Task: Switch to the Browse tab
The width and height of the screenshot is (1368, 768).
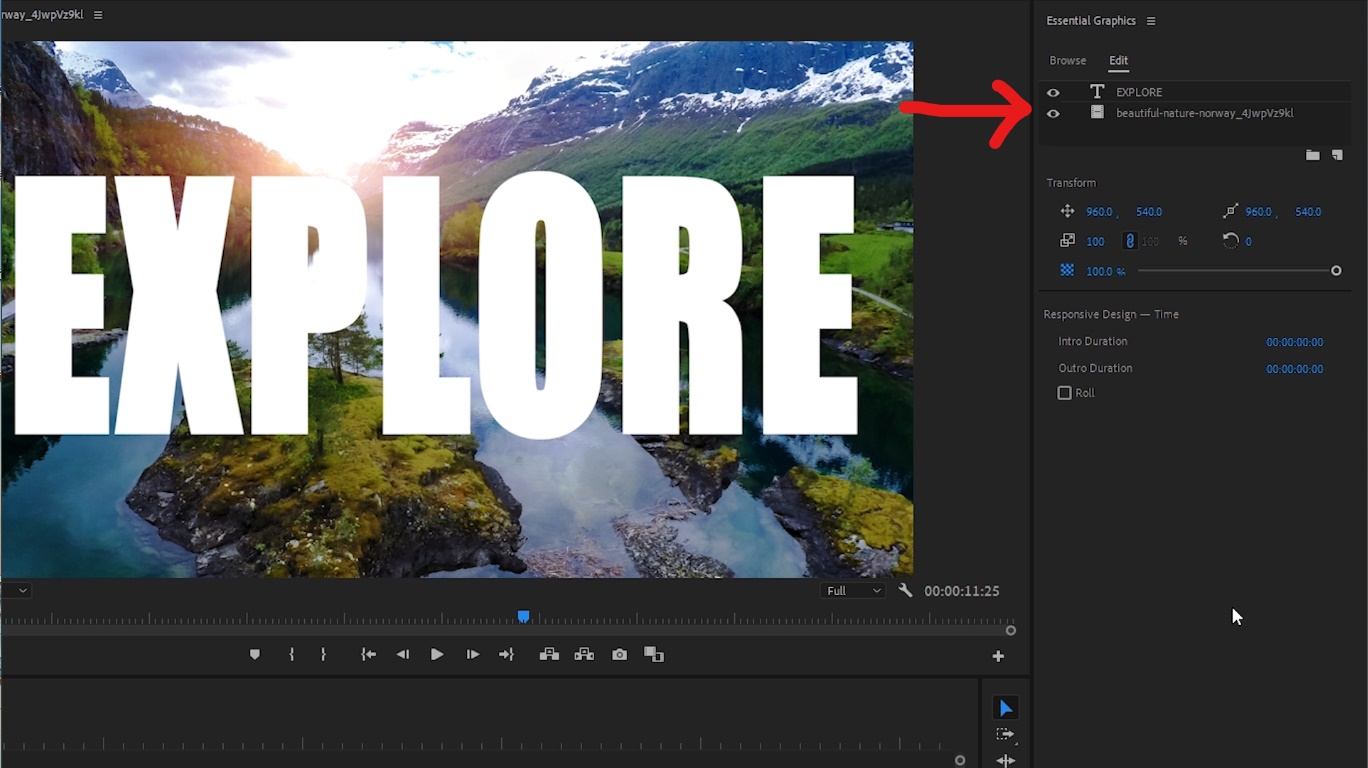Action: [x=1067, y=61]
